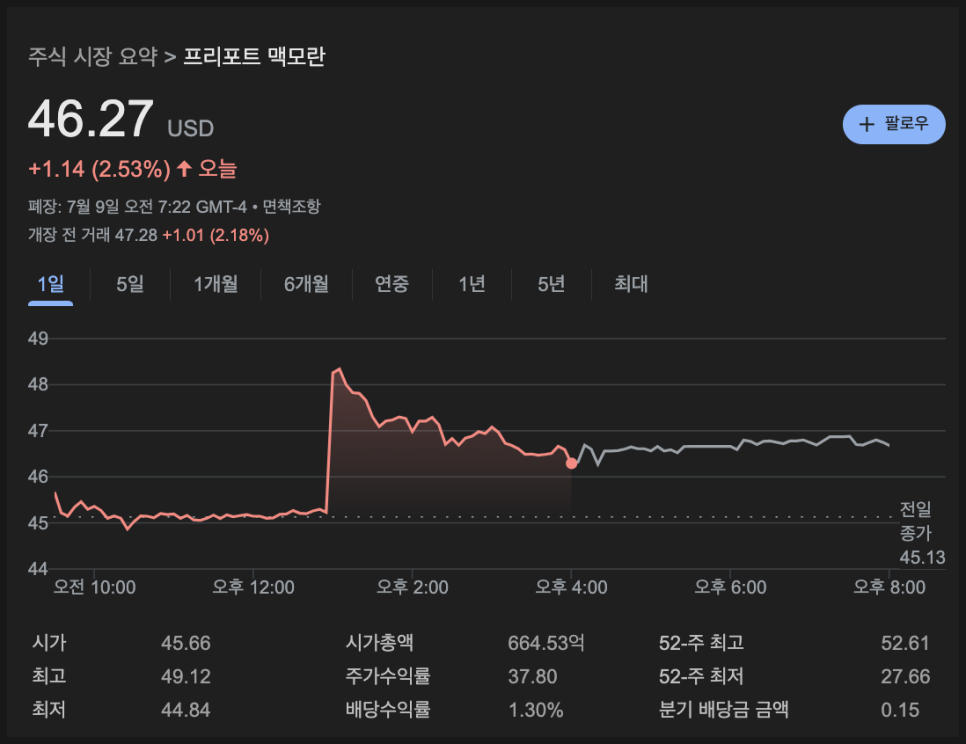Click the 오후 2:00 time axis label
Viewport: 966px width, 744px height.
(412, 587)
